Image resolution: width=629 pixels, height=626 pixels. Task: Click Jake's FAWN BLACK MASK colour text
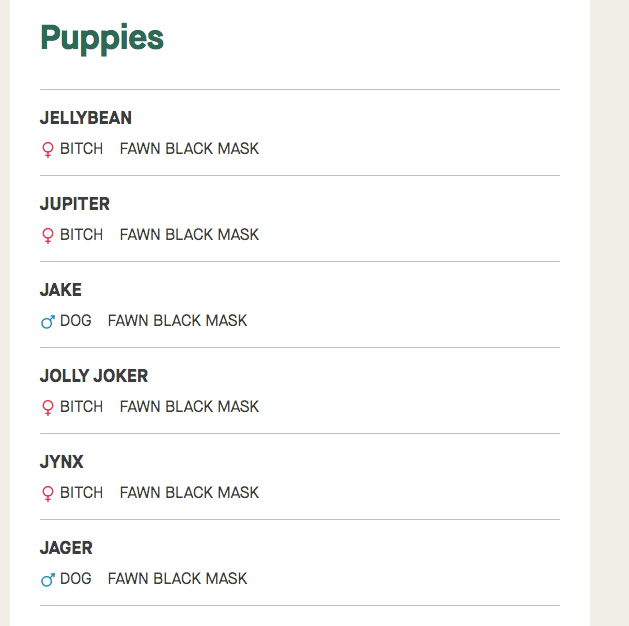(x=177, y=321)
